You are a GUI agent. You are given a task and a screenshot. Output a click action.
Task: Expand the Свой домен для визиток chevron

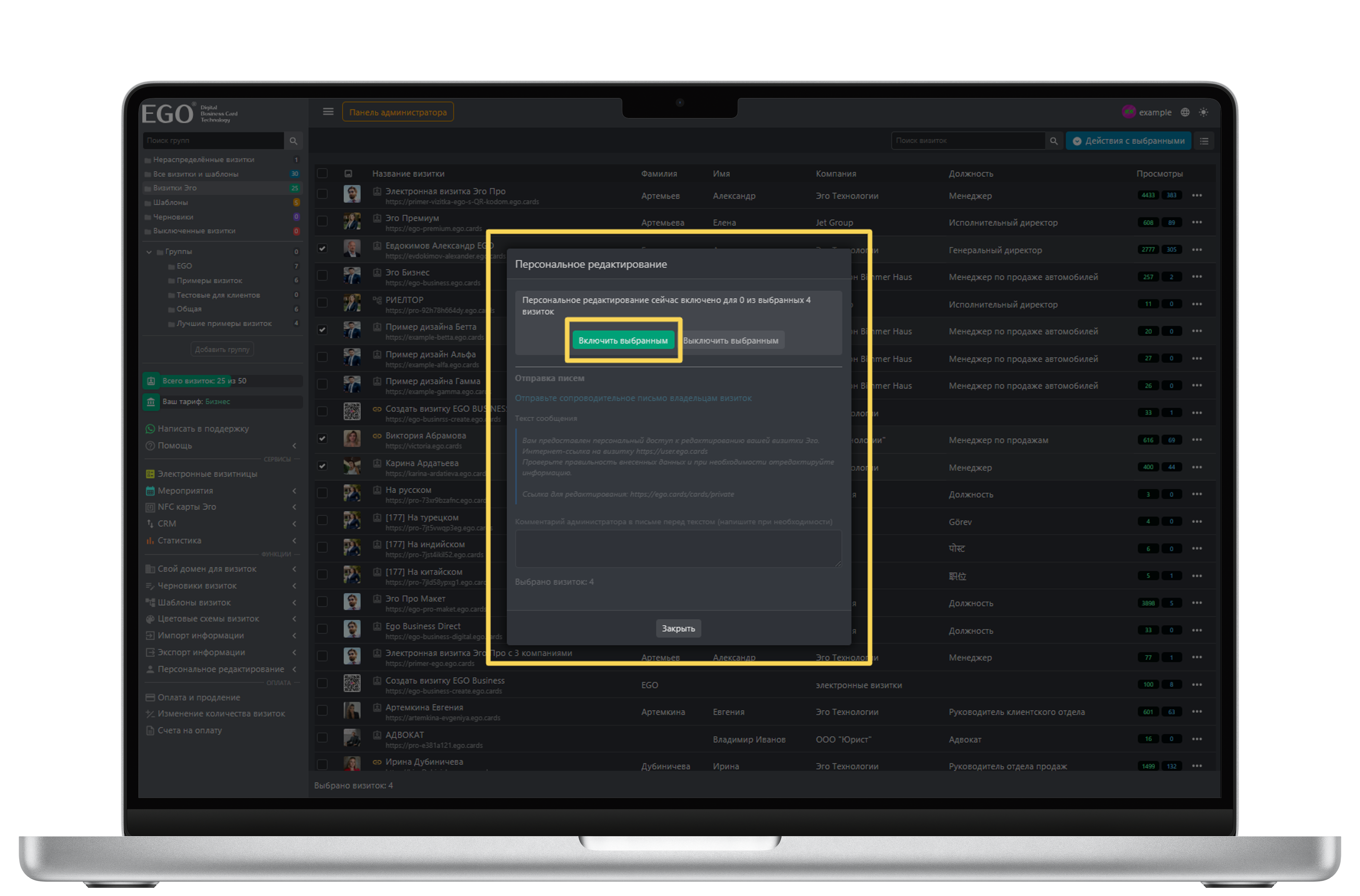click(294, 569)
